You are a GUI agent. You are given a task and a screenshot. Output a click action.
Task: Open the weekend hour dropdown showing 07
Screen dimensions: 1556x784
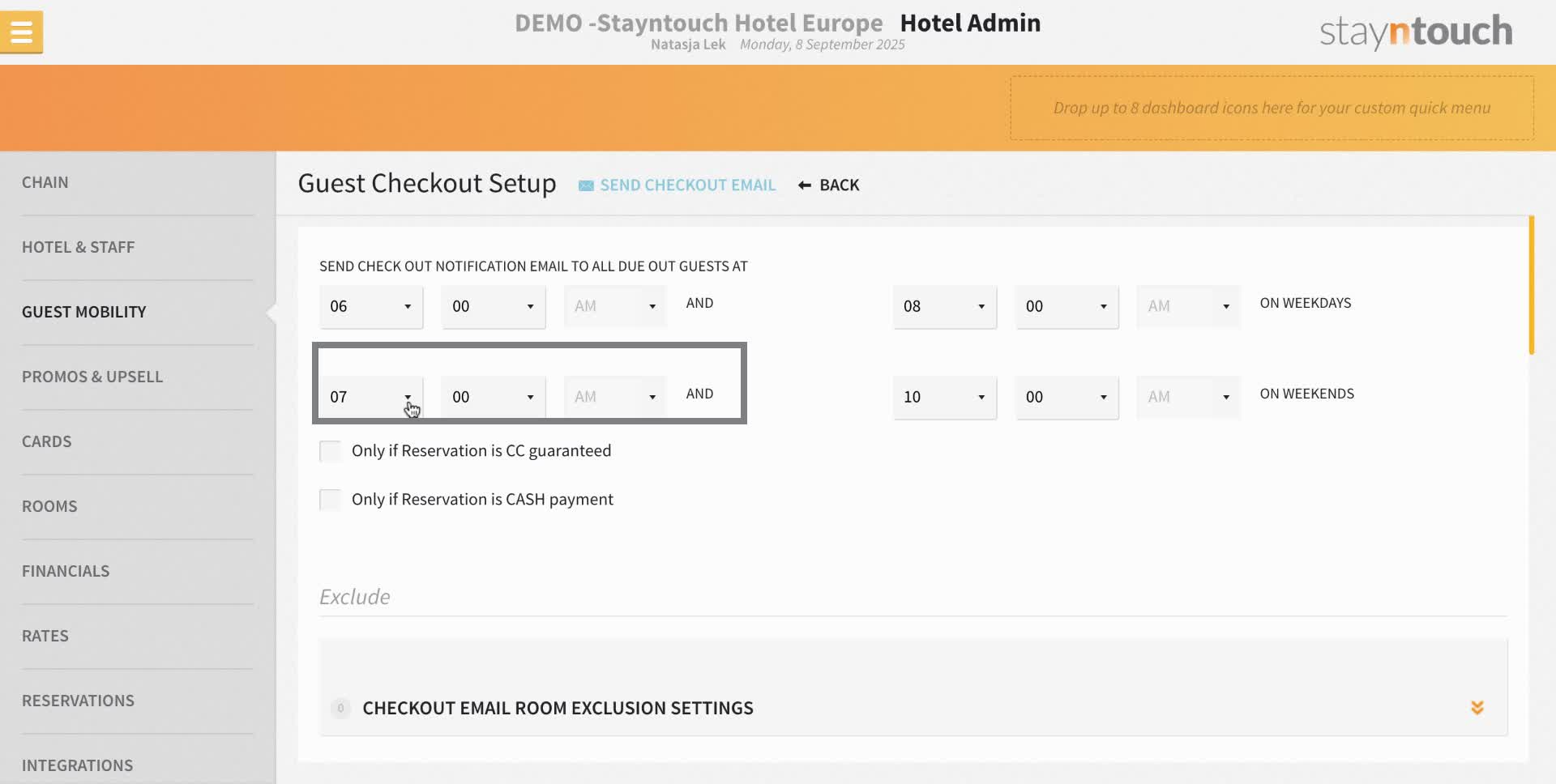(370, 397)
